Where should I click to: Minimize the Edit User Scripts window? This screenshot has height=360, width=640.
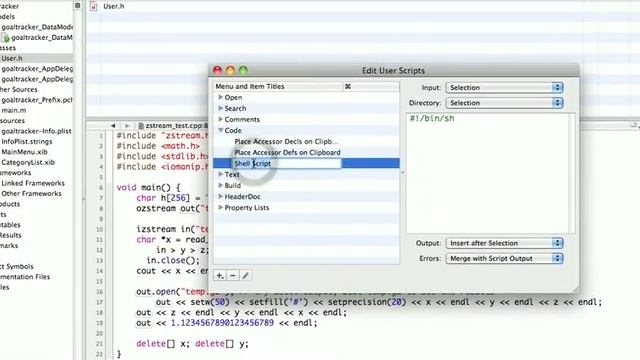230,70
